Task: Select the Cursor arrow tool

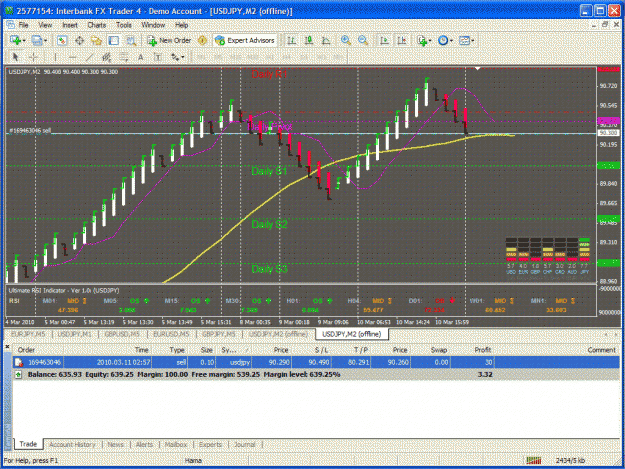Action: 16,57
